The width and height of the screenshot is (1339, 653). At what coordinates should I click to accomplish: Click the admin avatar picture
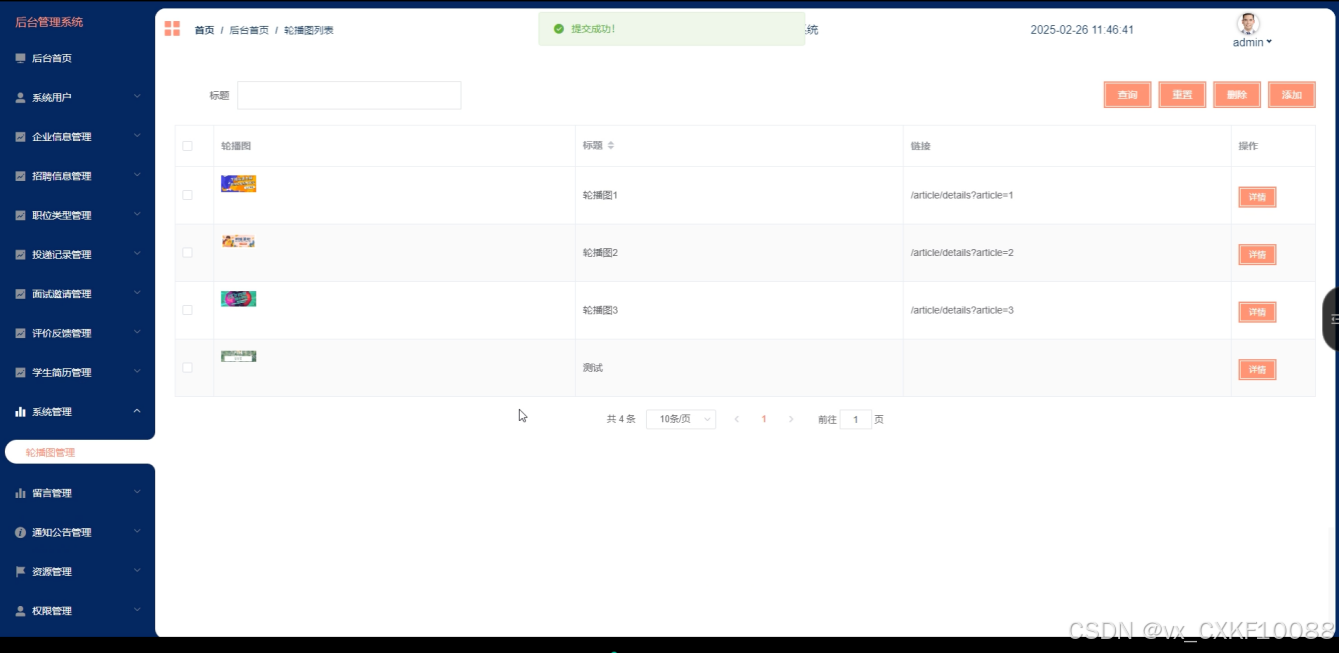pos(1248,24)
